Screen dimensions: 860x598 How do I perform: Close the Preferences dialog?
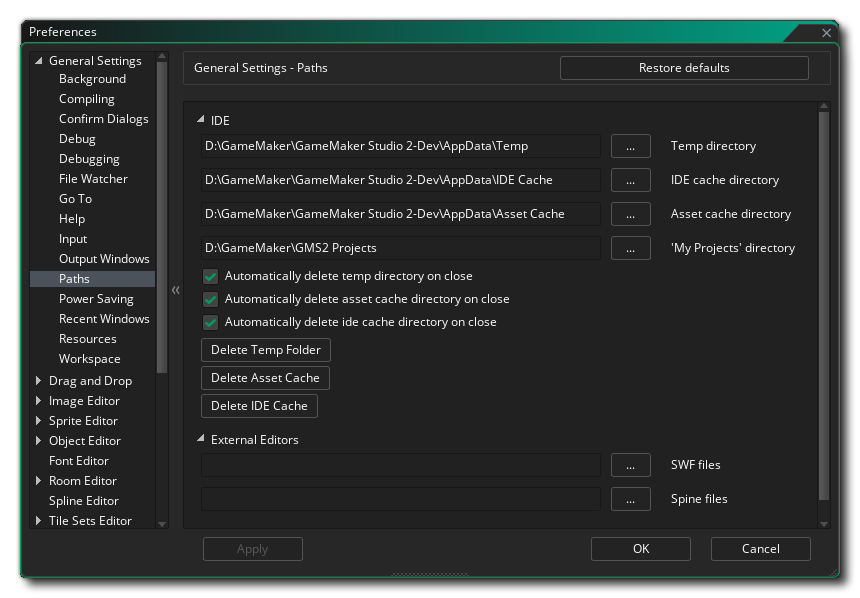[826, 33]
